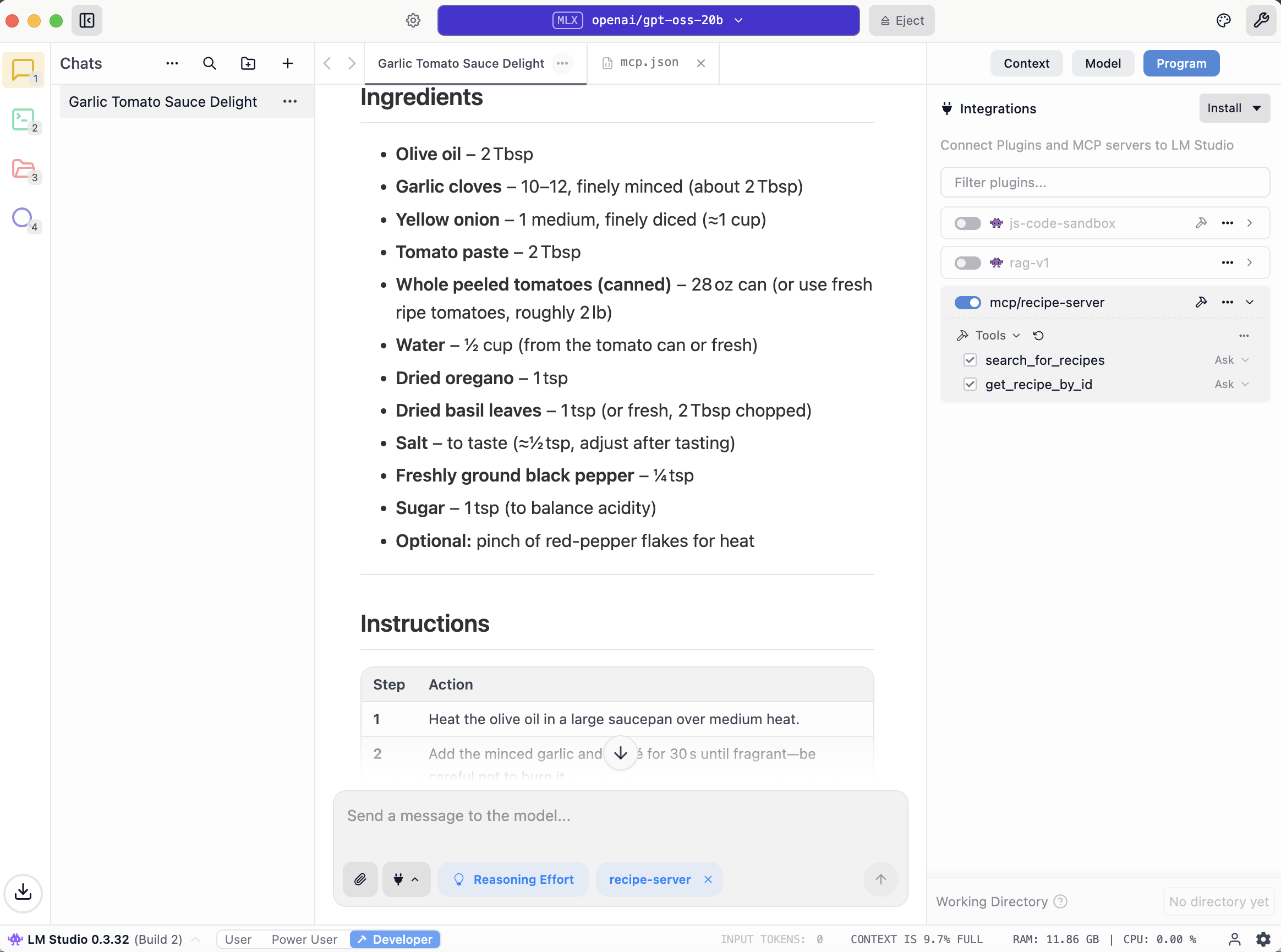Attach a file with the paperclip icon

point(360,879)
